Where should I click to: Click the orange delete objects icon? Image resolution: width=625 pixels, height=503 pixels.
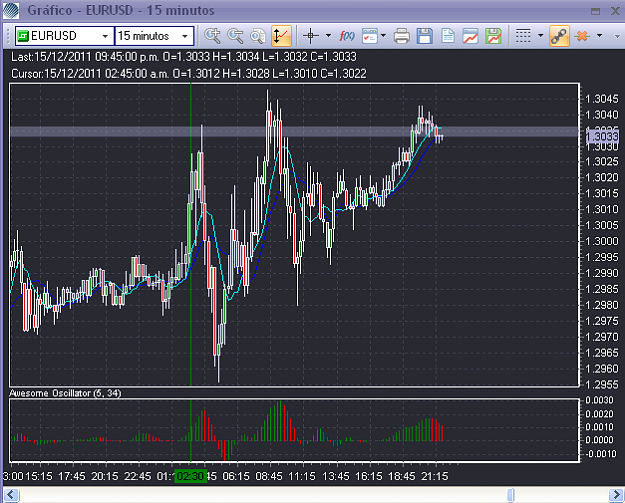(x=582, y=36)
